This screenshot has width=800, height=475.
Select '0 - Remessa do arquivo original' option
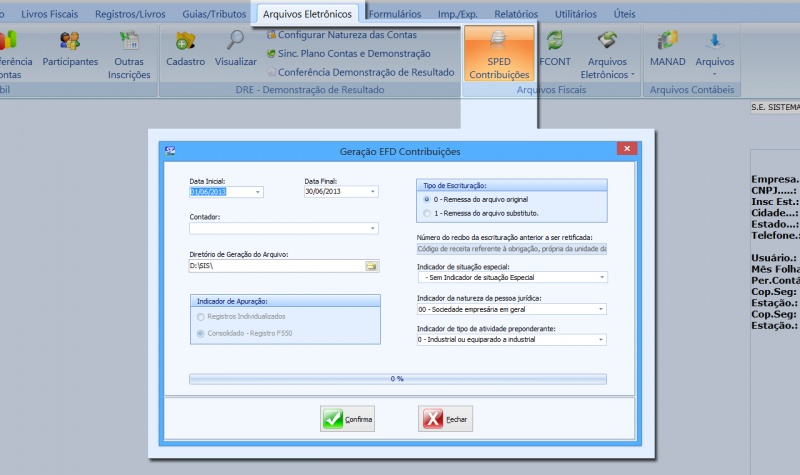(x=428, y=199)
